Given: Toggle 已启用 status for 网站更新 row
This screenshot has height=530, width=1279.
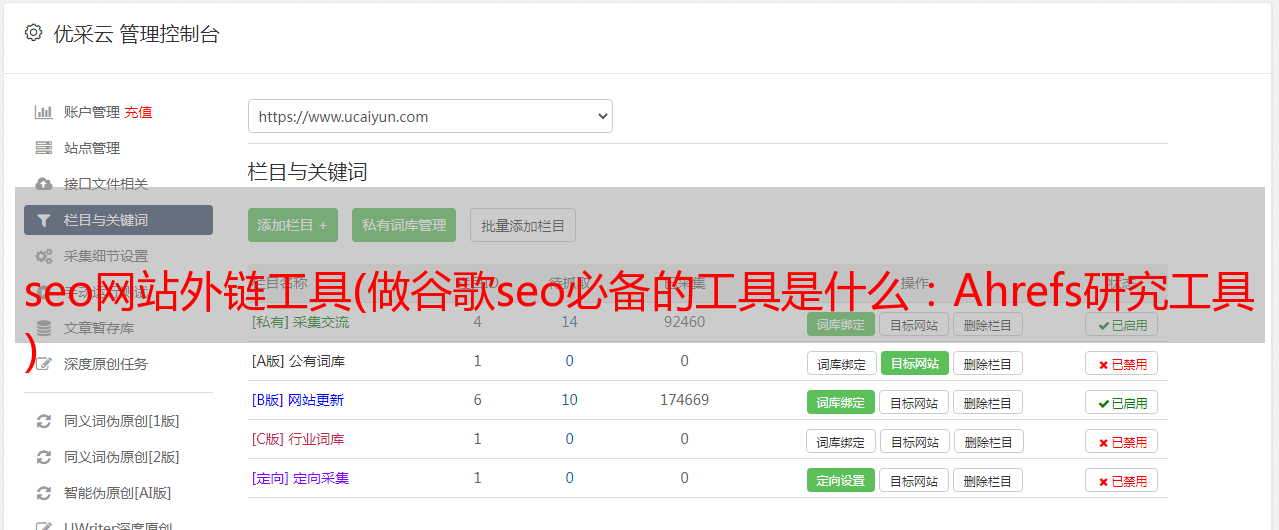Looking at the screenshot, I should click(x=1121, y=403).
